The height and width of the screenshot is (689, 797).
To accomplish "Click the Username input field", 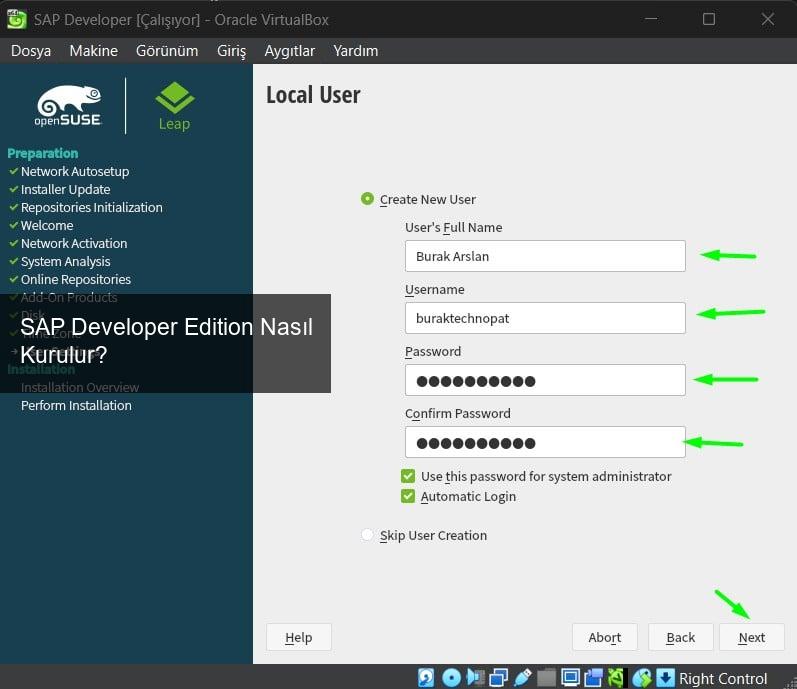I will pyautogui.click(x=544, y=318).
